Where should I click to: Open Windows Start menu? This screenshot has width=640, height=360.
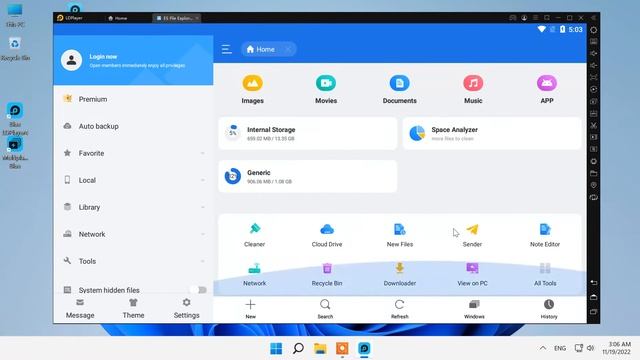pos(276,348)
